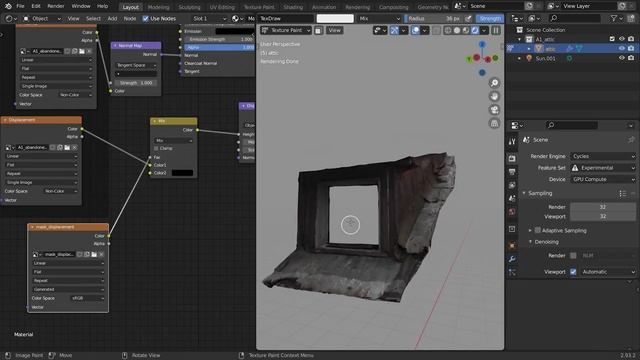Viewport: 640px width, 360px height.
Task: Select rendered viewport shading icon
Action: [x=475, y=30]
